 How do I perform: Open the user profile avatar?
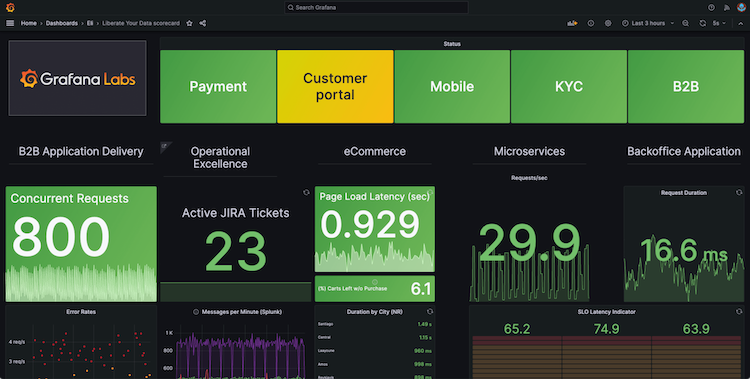(x=741, y=7)
